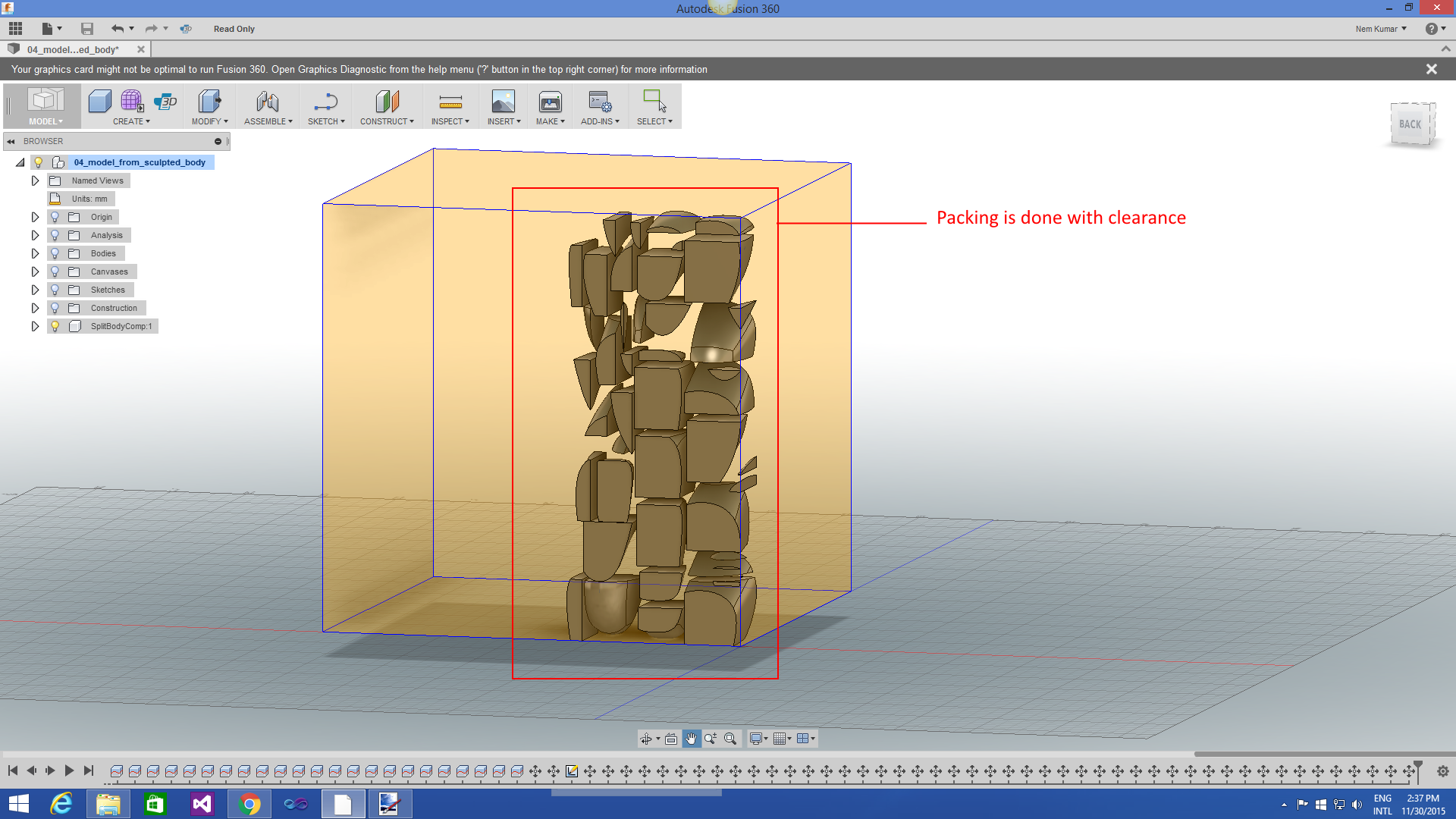
Task: Click the Measure ruler icon under Inspect
Action: point(450,102)
